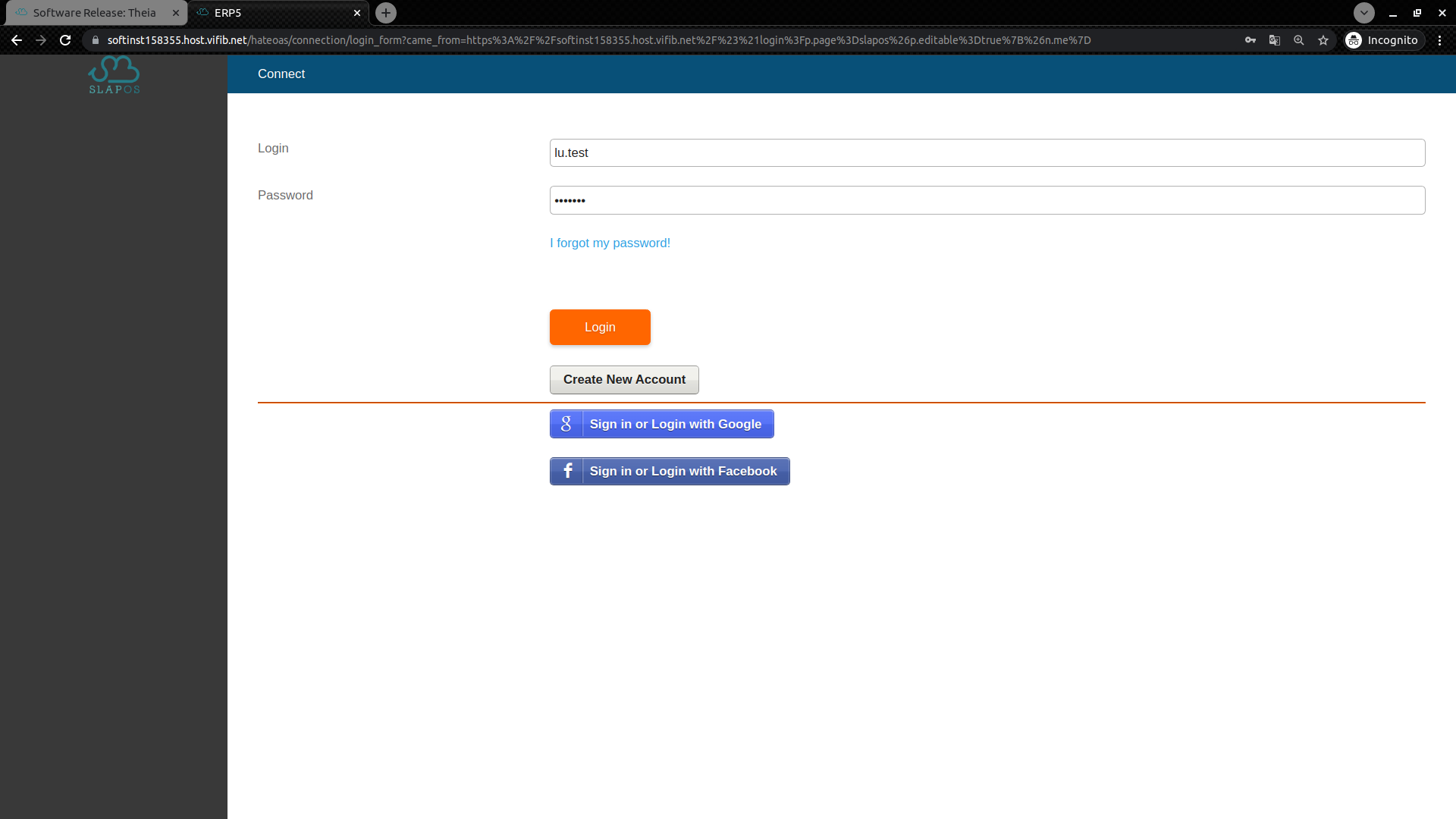
Task: Open new tab with plus icon
Action: pos(386,12)
